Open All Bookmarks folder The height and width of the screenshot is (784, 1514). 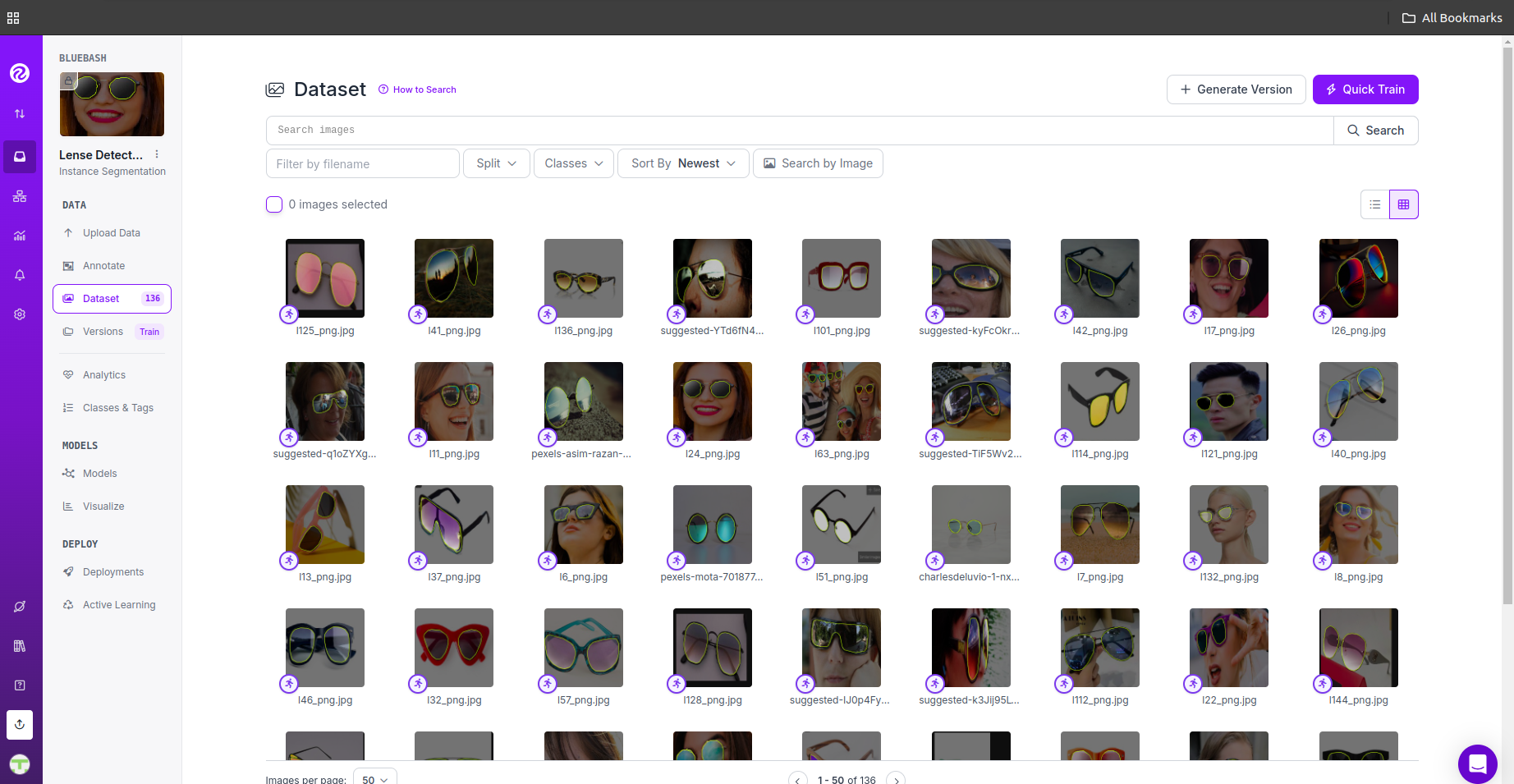click(1452, 17)
